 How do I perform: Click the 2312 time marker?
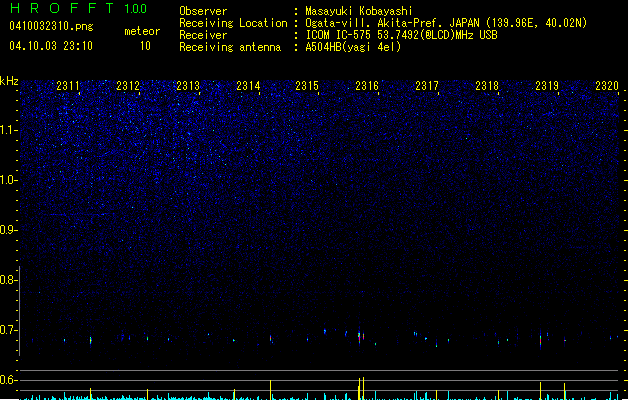[128, 86]
